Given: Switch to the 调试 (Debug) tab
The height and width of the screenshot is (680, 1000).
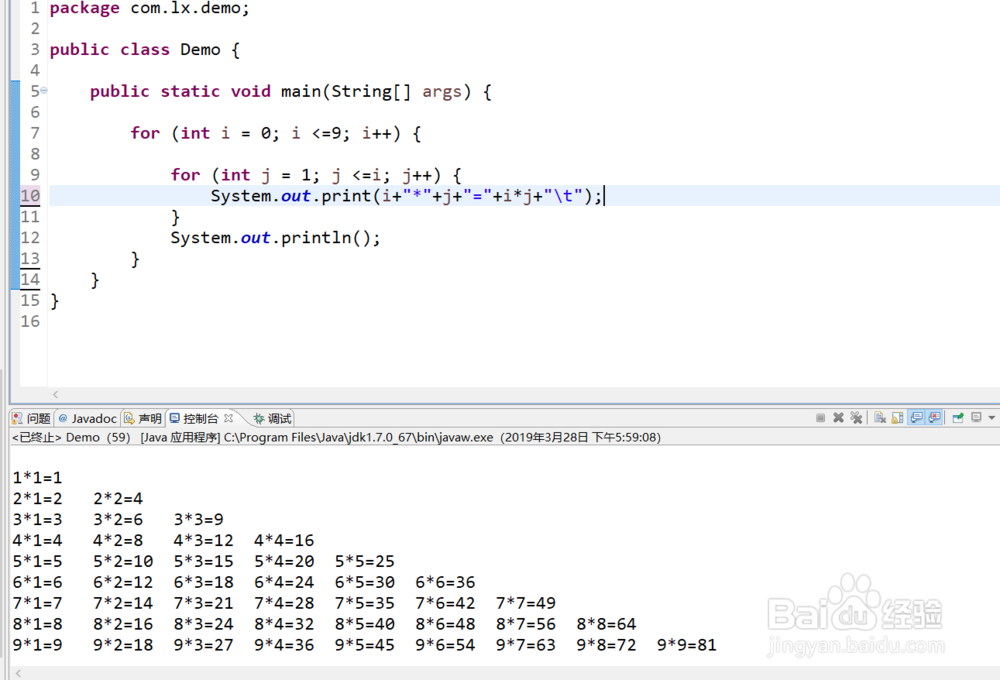Looking at the screenshot, I should pyautogui.click(x=272, y=418).
